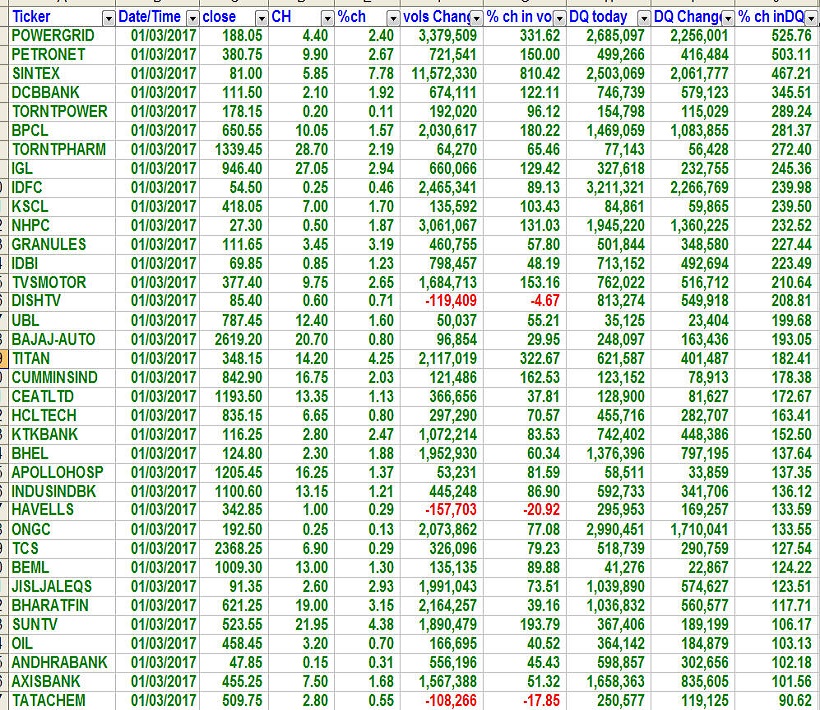This screenshot has height=710, width=820.
Task: Select the PETRONET ticker cell
Action: [62, 55]
